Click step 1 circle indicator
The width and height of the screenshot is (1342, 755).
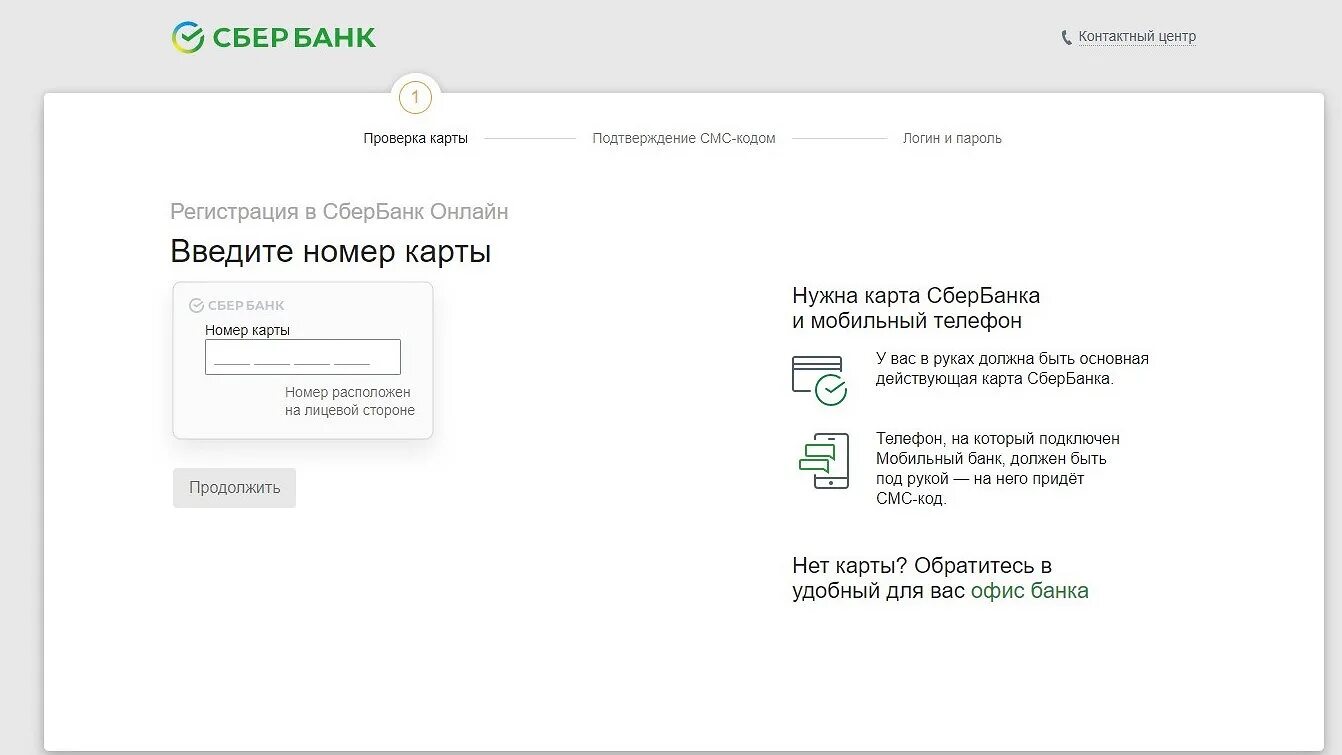coord(415,98)
